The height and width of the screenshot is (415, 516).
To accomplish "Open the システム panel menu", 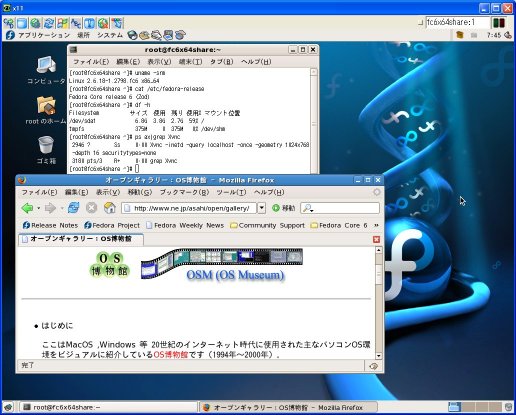I will point(110,35).
